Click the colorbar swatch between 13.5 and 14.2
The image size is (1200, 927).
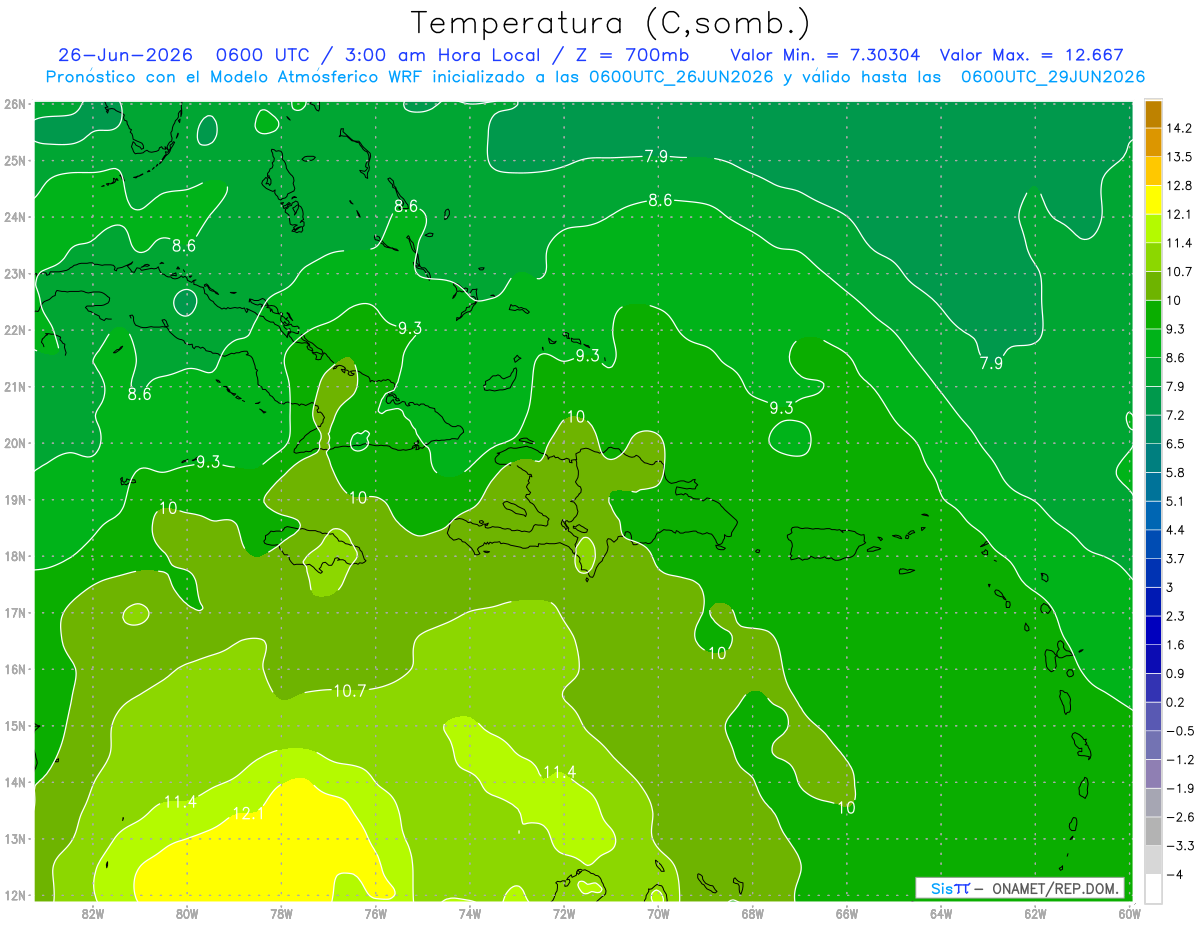[1153, 142]
